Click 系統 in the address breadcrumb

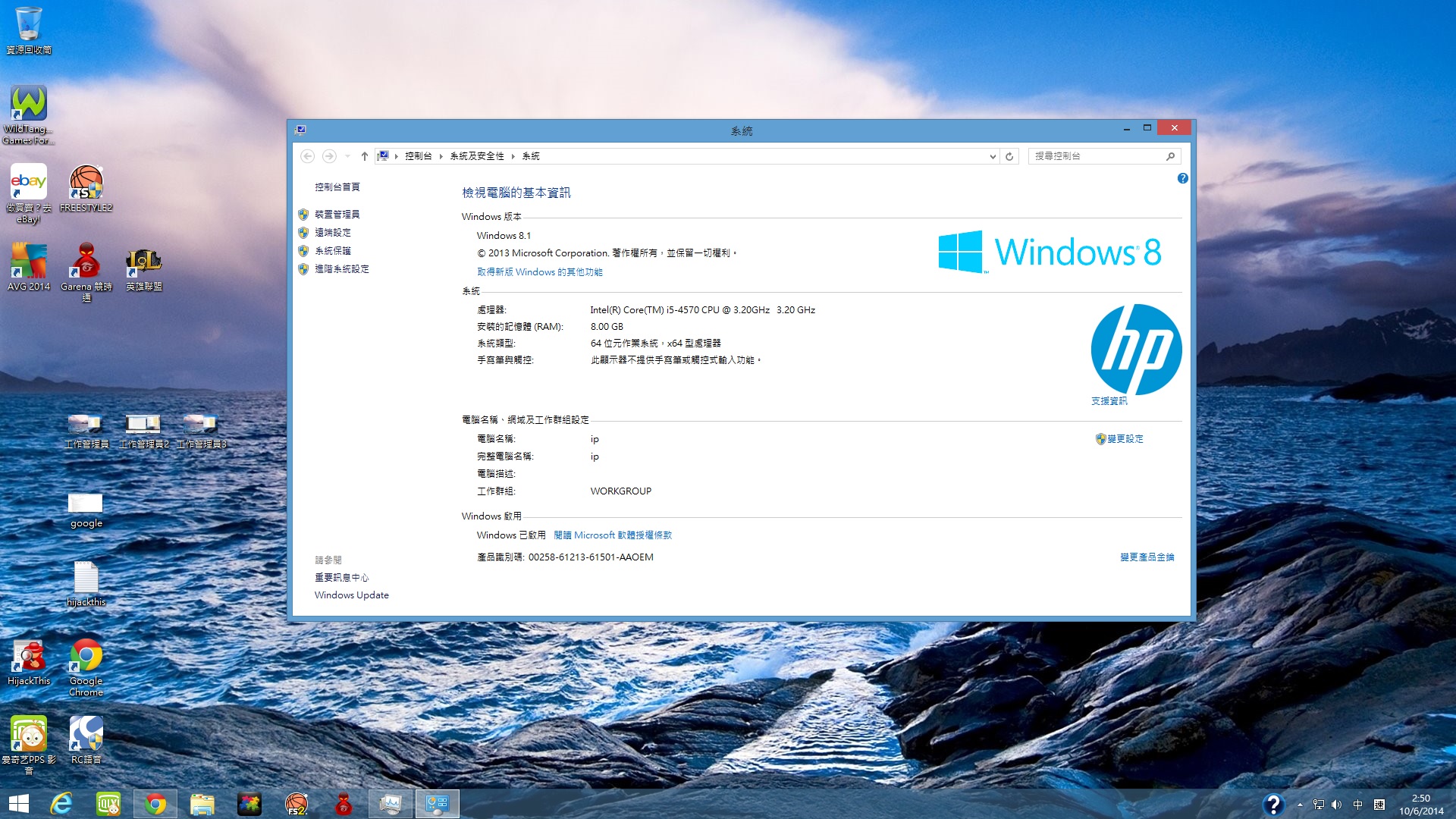tap(531, 156)
